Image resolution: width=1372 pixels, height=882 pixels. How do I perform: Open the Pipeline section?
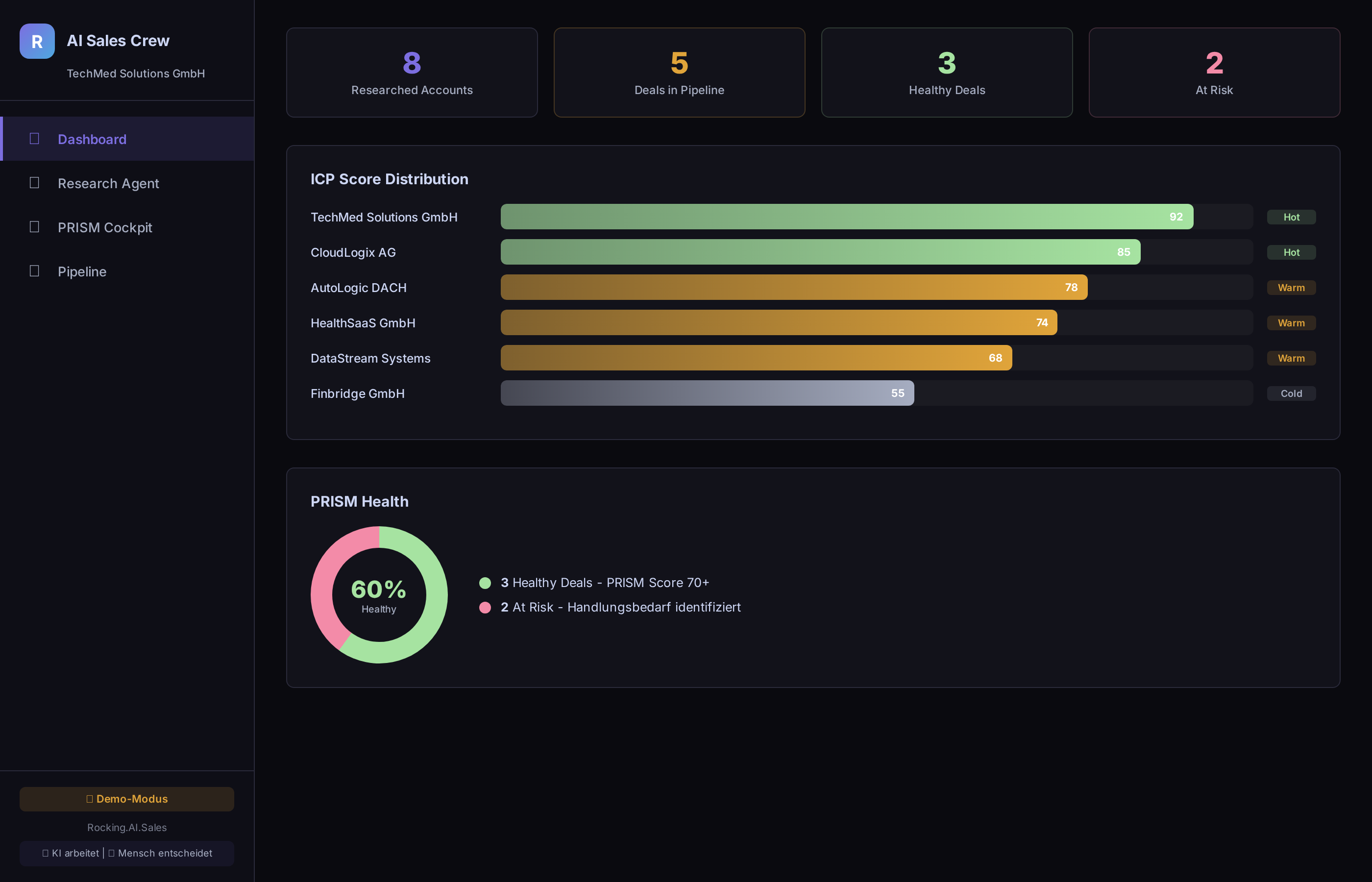click(x=82, y=271)
